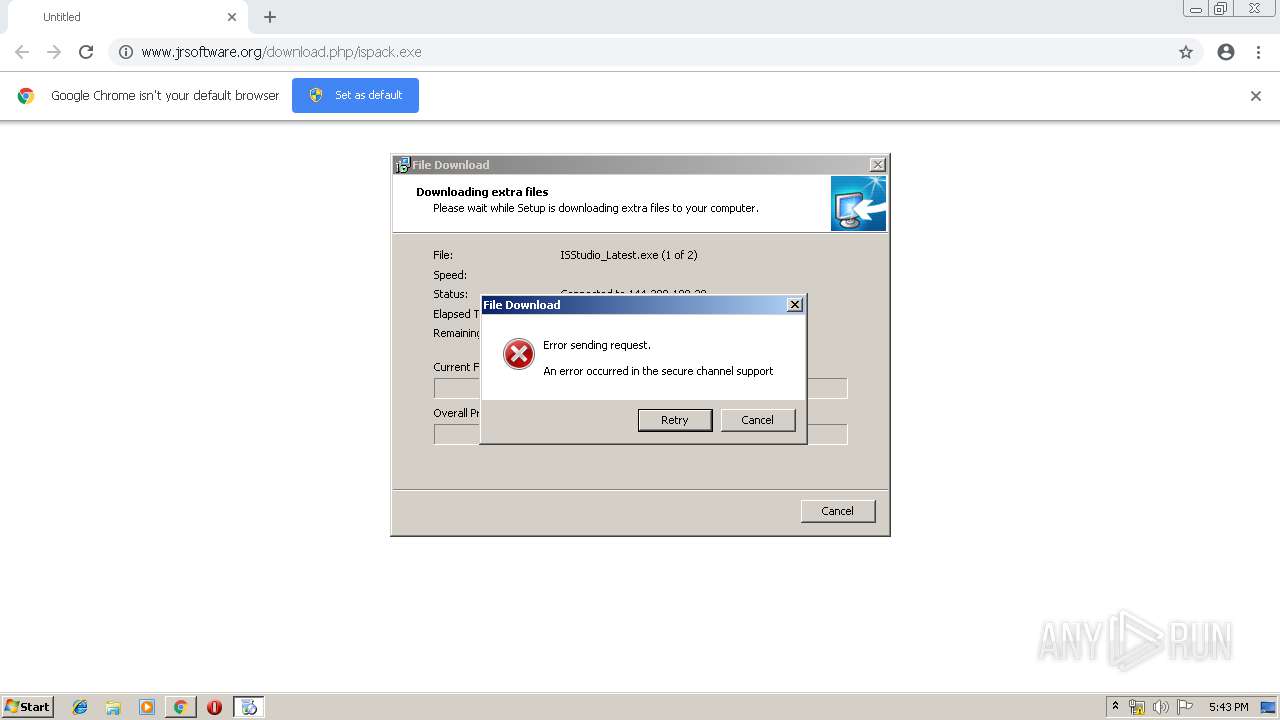The image size is (1280, 720).
Task: Bookmark this page with star icon
Action: tap(1186, 52)
